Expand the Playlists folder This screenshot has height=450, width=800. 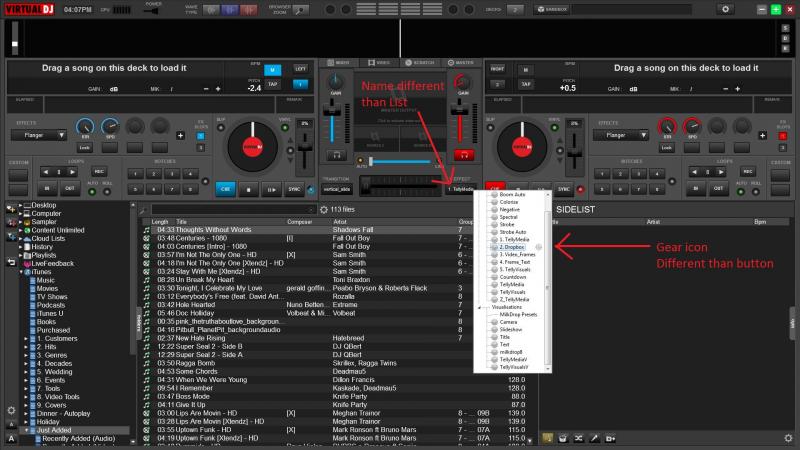[x=21, y=255]
